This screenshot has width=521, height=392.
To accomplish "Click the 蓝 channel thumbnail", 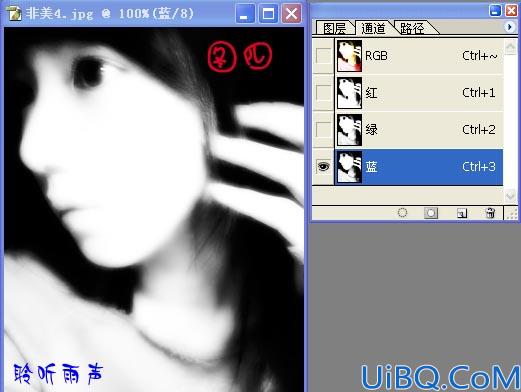I will tap(349, 167).
